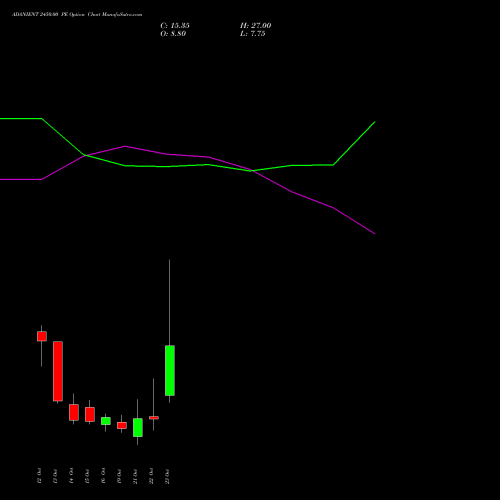
Task: Click the close value C: 15.35
Action: pos(175,26)
